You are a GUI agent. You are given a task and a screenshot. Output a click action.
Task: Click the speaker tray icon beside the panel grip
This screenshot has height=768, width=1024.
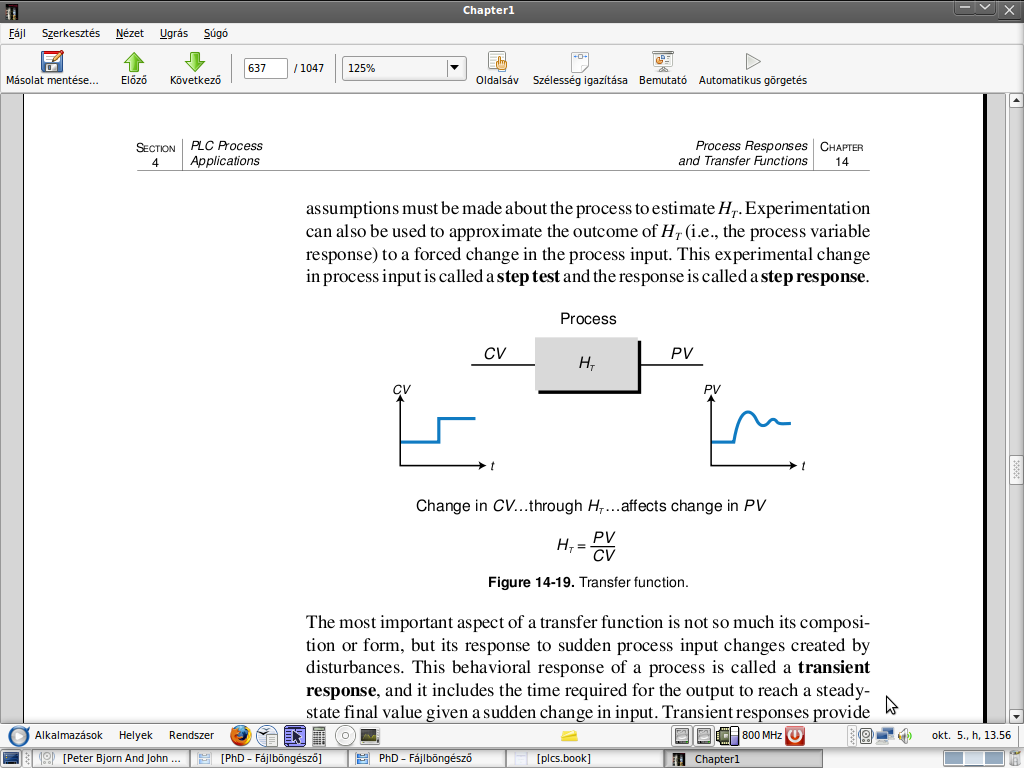(866, 736)
